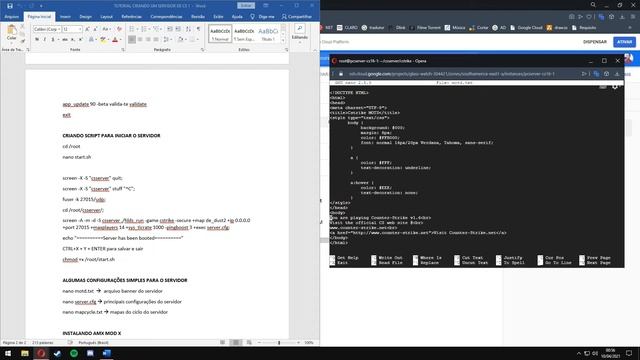Screen dimensions: 640x360
Task: Switch to the Inserir tab
Action: coord(65,17)
